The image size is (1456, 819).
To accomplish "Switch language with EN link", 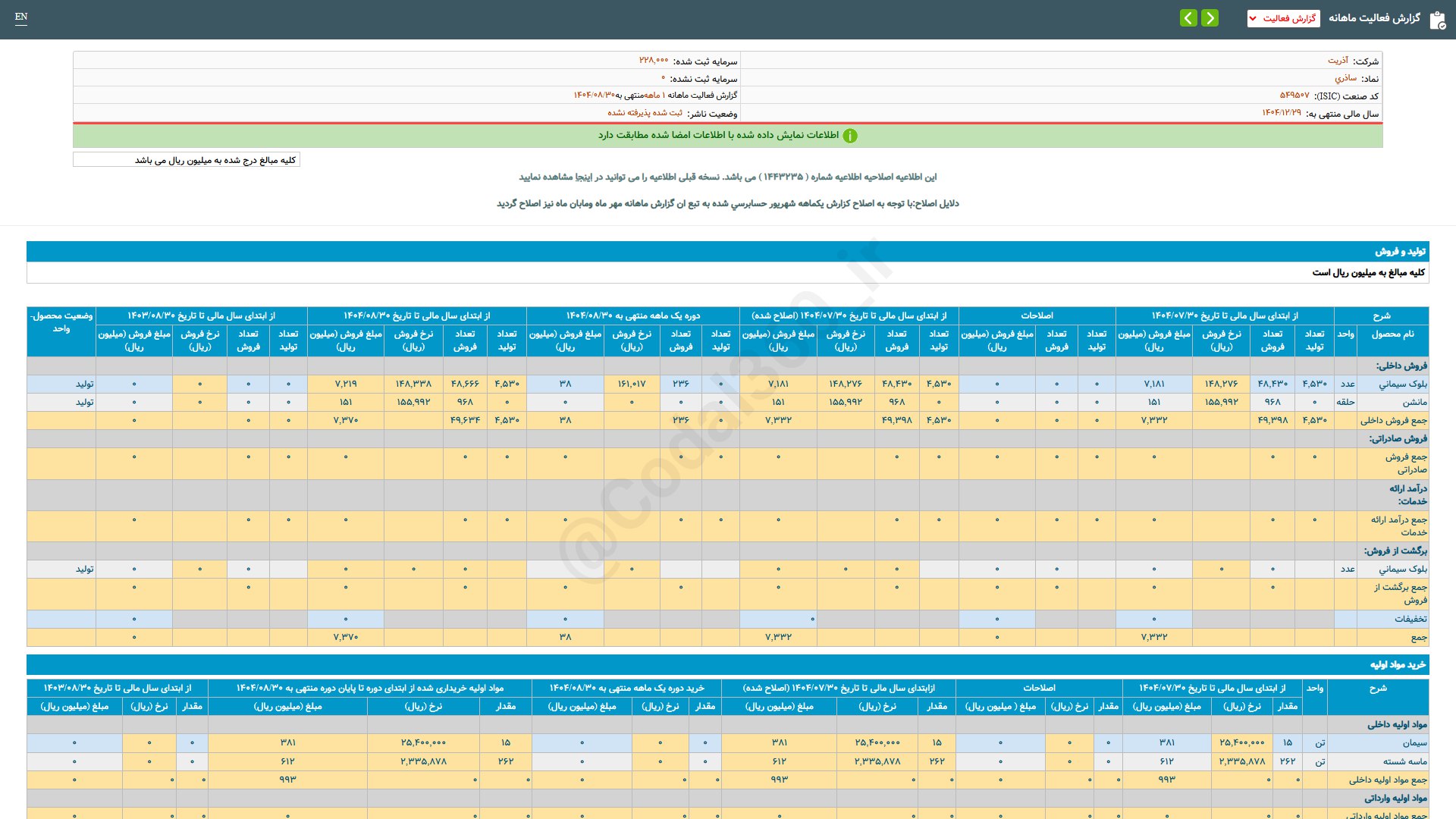I will [x=21, y=17].
